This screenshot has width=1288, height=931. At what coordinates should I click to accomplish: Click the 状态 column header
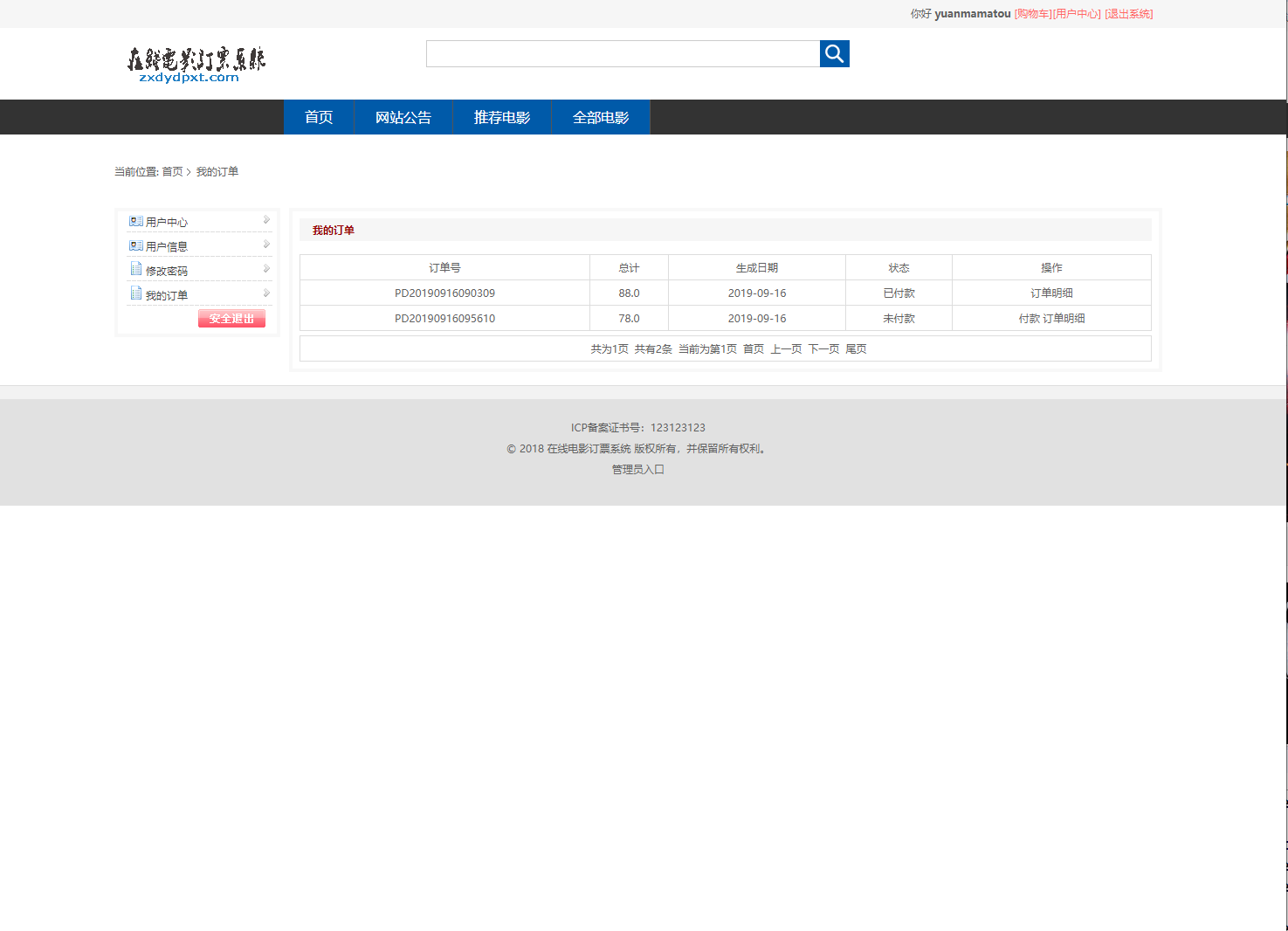[x=899, y=268]
